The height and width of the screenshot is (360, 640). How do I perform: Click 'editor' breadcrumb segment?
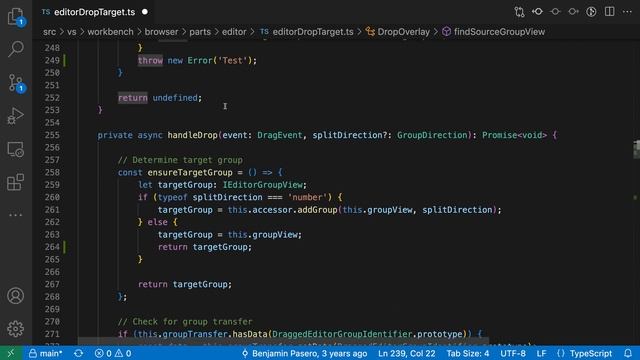(234, 32)
